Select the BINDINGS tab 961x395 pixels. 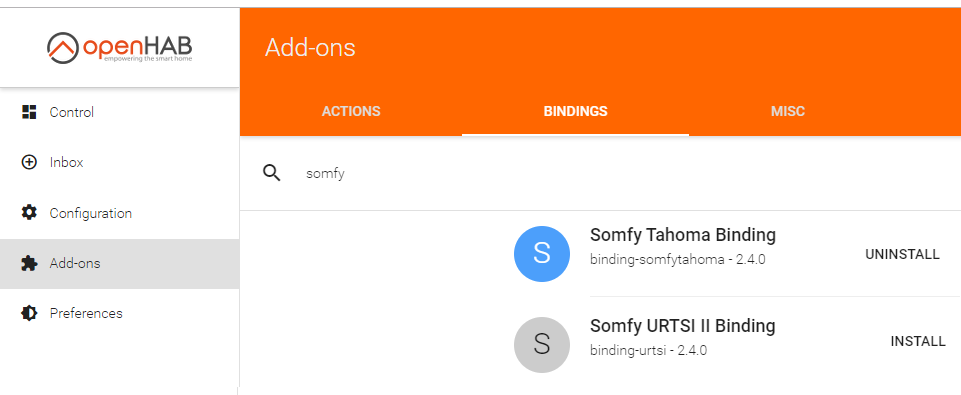(x=575, y=111)
